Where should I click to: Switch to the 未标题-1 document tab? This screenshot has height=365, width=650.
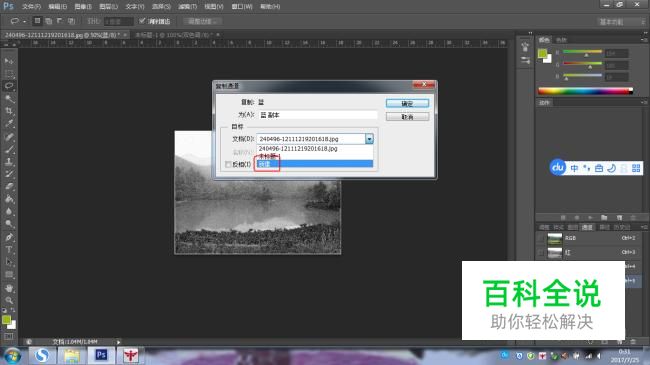(174, 35)
